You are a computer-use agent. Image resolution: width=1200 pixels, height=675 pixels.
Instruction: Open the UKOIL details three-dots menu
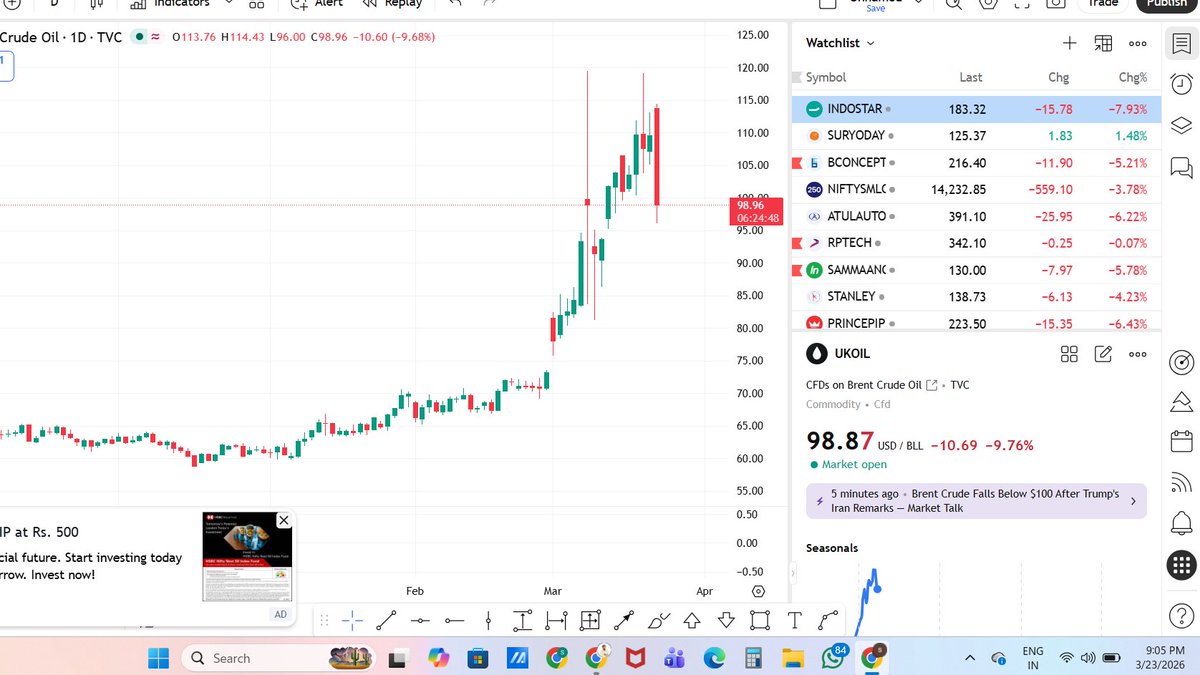pos(1138,354)
